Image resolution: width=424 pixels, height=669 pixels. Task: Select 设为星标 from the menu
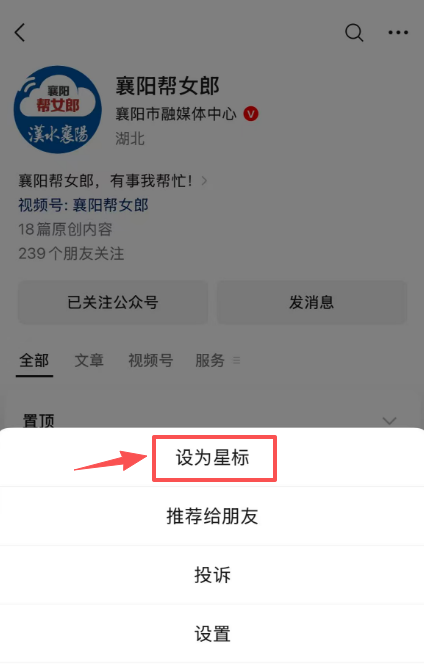pos(212,458)
